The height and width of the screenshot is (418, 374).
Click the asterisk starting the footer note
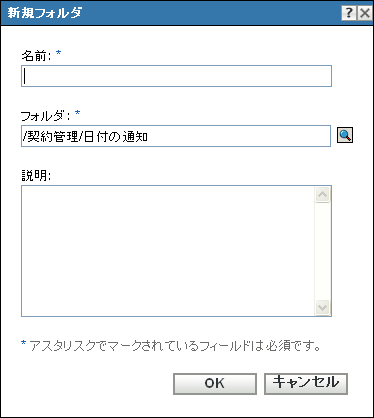(x=23, y=343)
